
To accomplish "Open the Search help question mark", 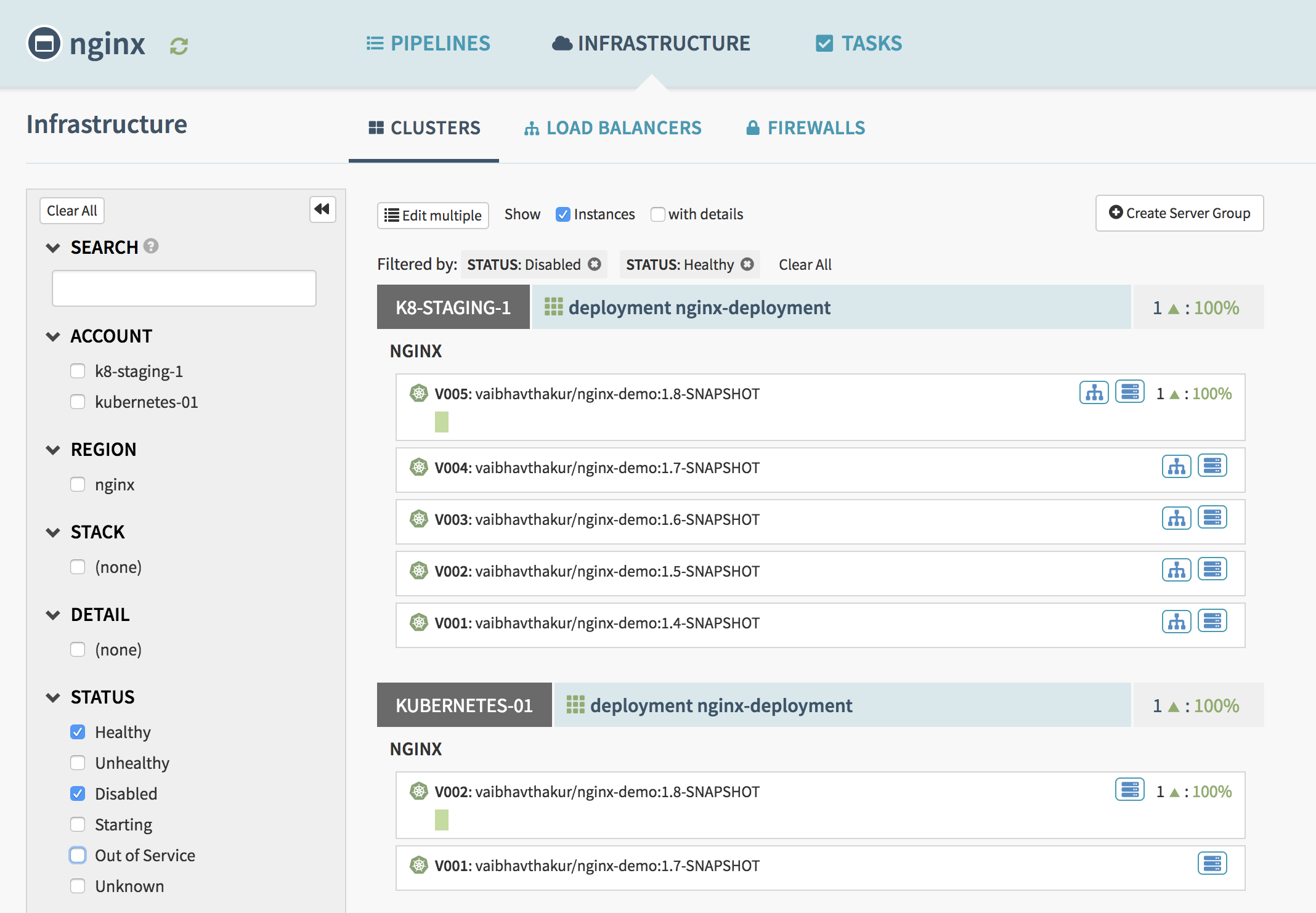I will pos(151,246).
